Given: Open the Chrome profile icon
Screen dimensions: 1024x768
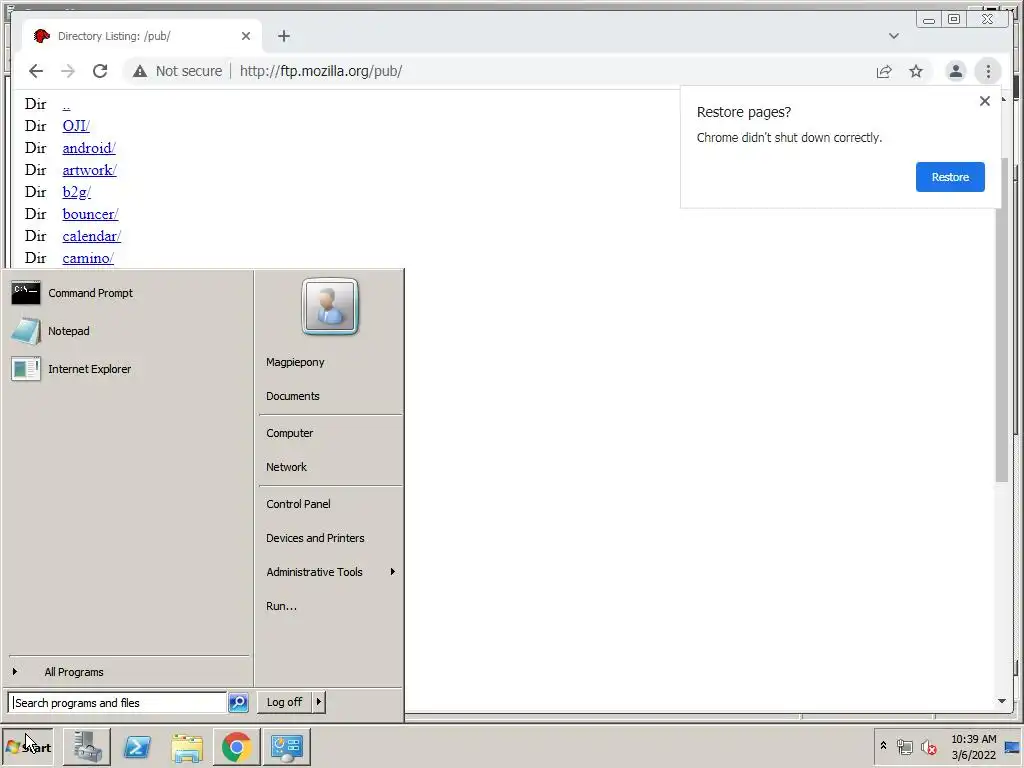Looking at the screenshot, I should click(955, 71).
